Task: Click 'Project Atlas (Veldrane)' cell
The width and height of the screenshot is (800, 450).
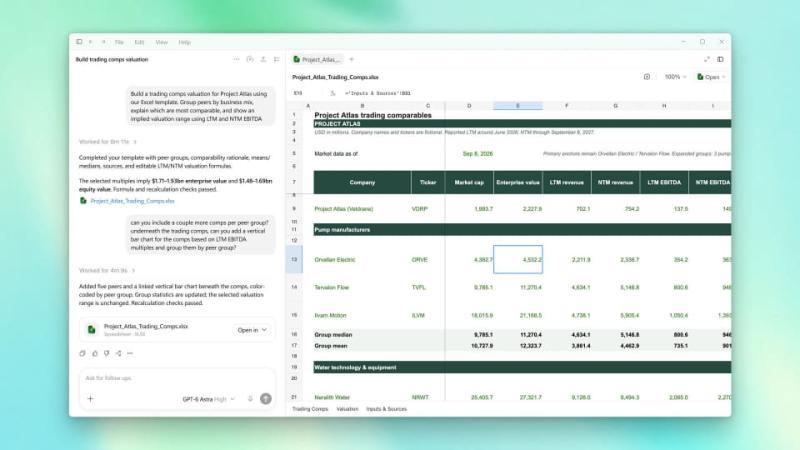Action: [x=343, y=209]
